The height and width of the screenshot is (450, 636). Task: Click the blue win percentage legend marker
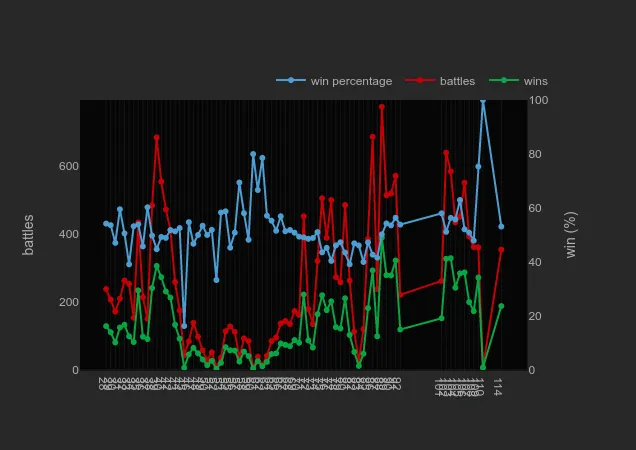(x=291, y=80)
